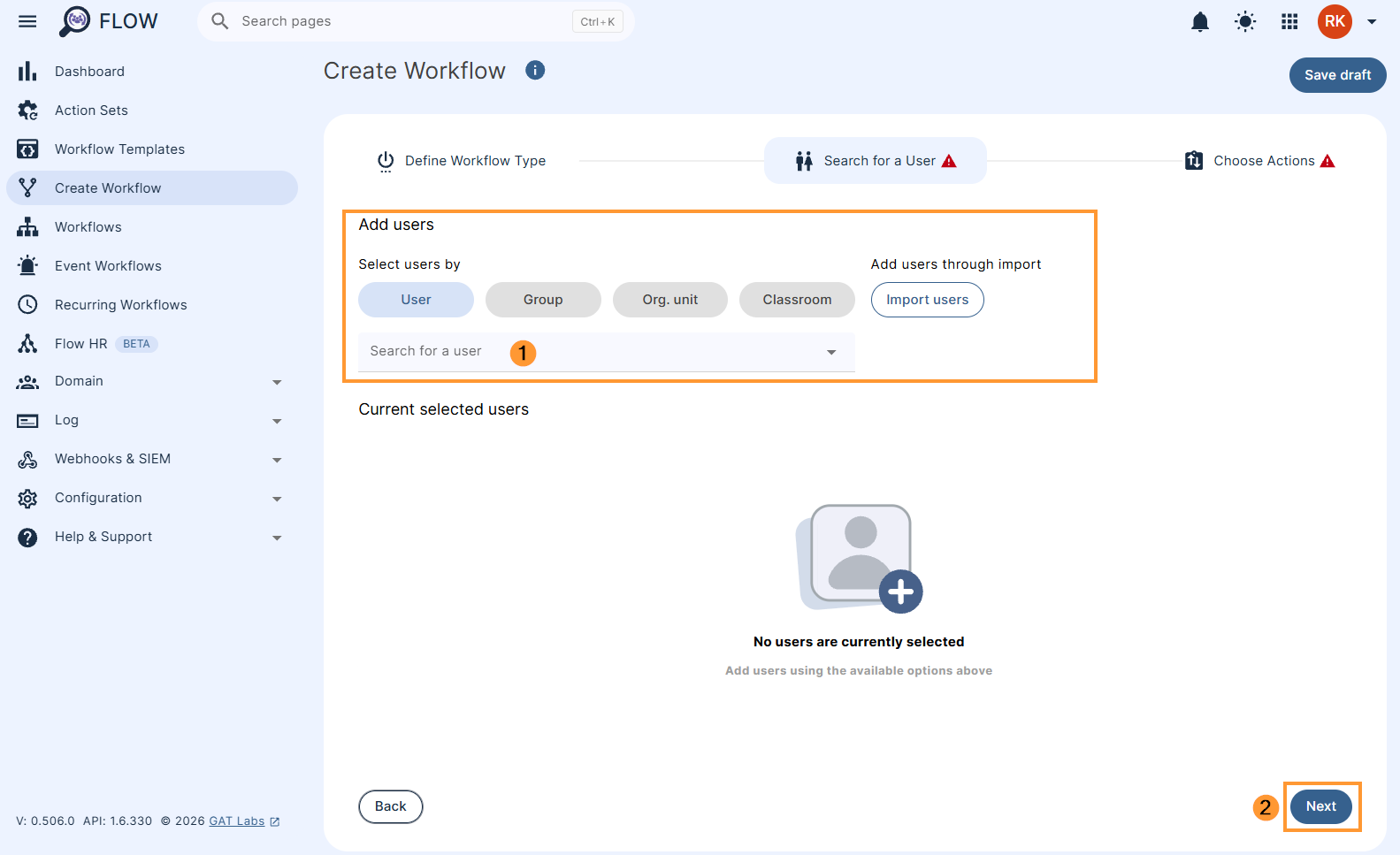Expand the Domain submenu arrow
1400x855 pixels.
coord(277,383)
